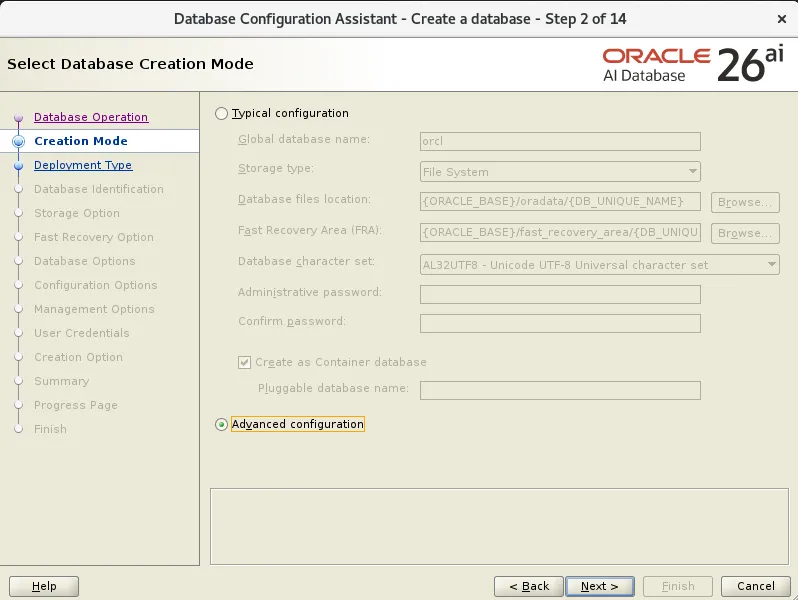This screenshot has height=600, width=798.
Task: Cancel the database creation wizard
Action: (756, 586)
